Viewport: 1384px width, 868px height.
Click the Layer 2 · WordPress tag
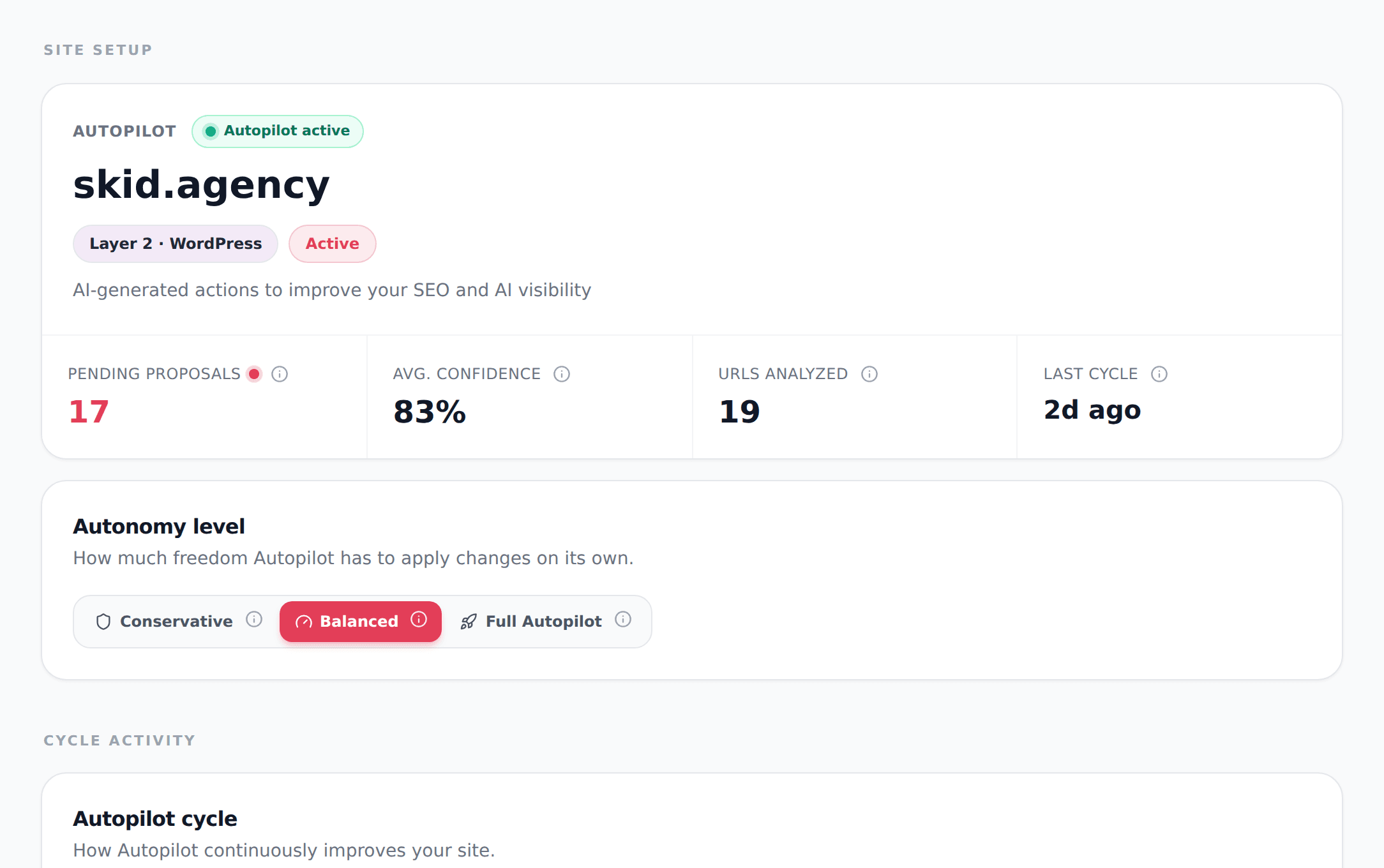coord(176,244)
